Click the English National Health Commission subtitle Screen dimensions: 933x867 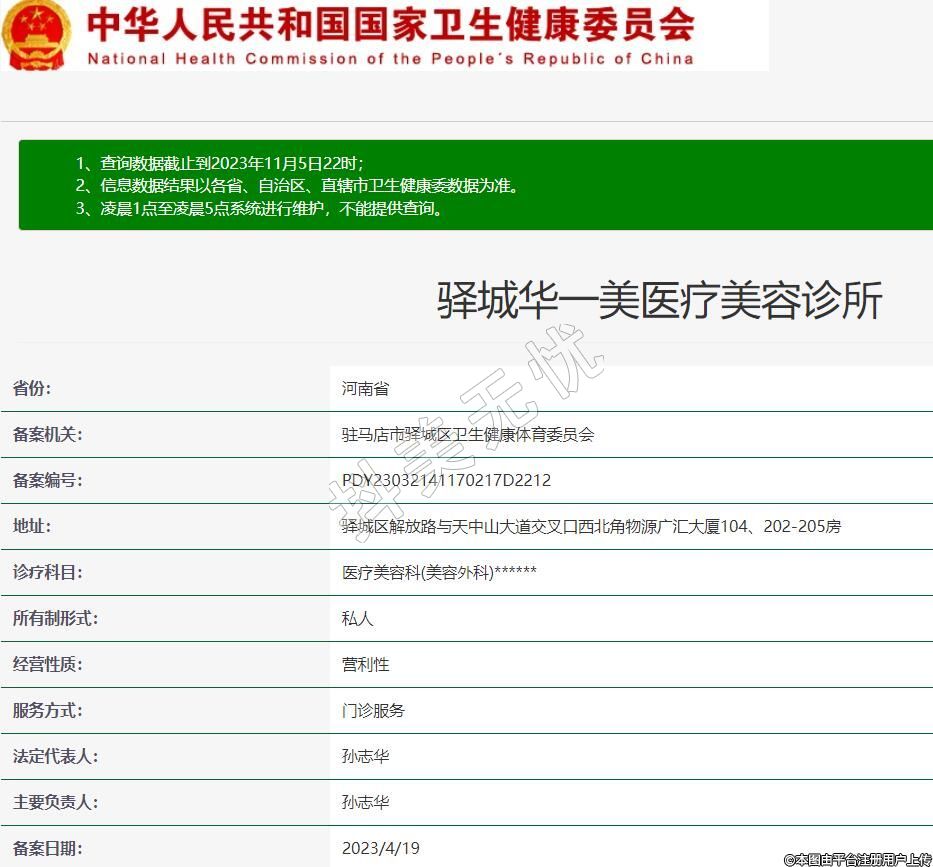pyautogui.click(x=390, y=58)
